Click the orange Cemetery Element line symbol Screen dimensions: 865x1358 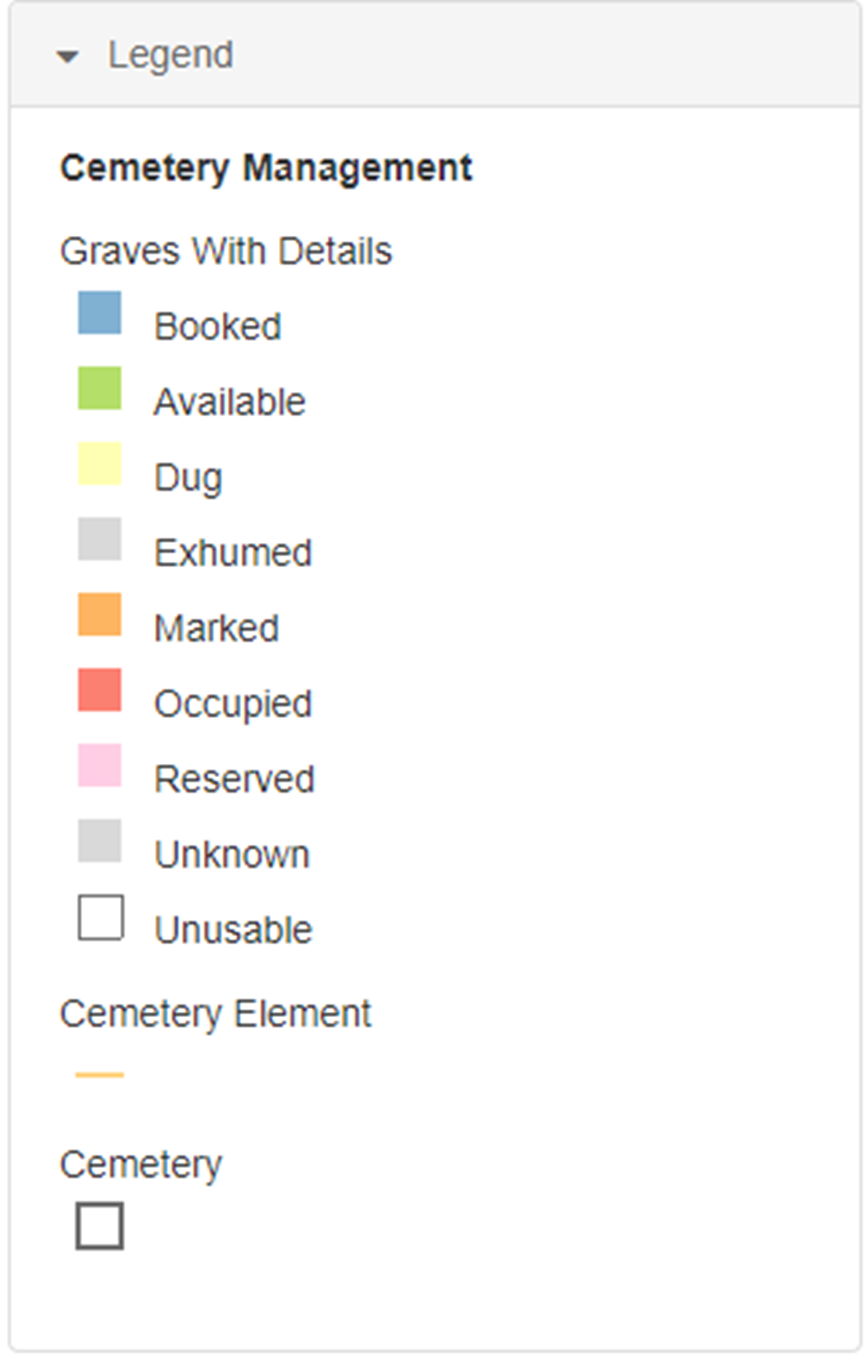[x=100, y=1075]
